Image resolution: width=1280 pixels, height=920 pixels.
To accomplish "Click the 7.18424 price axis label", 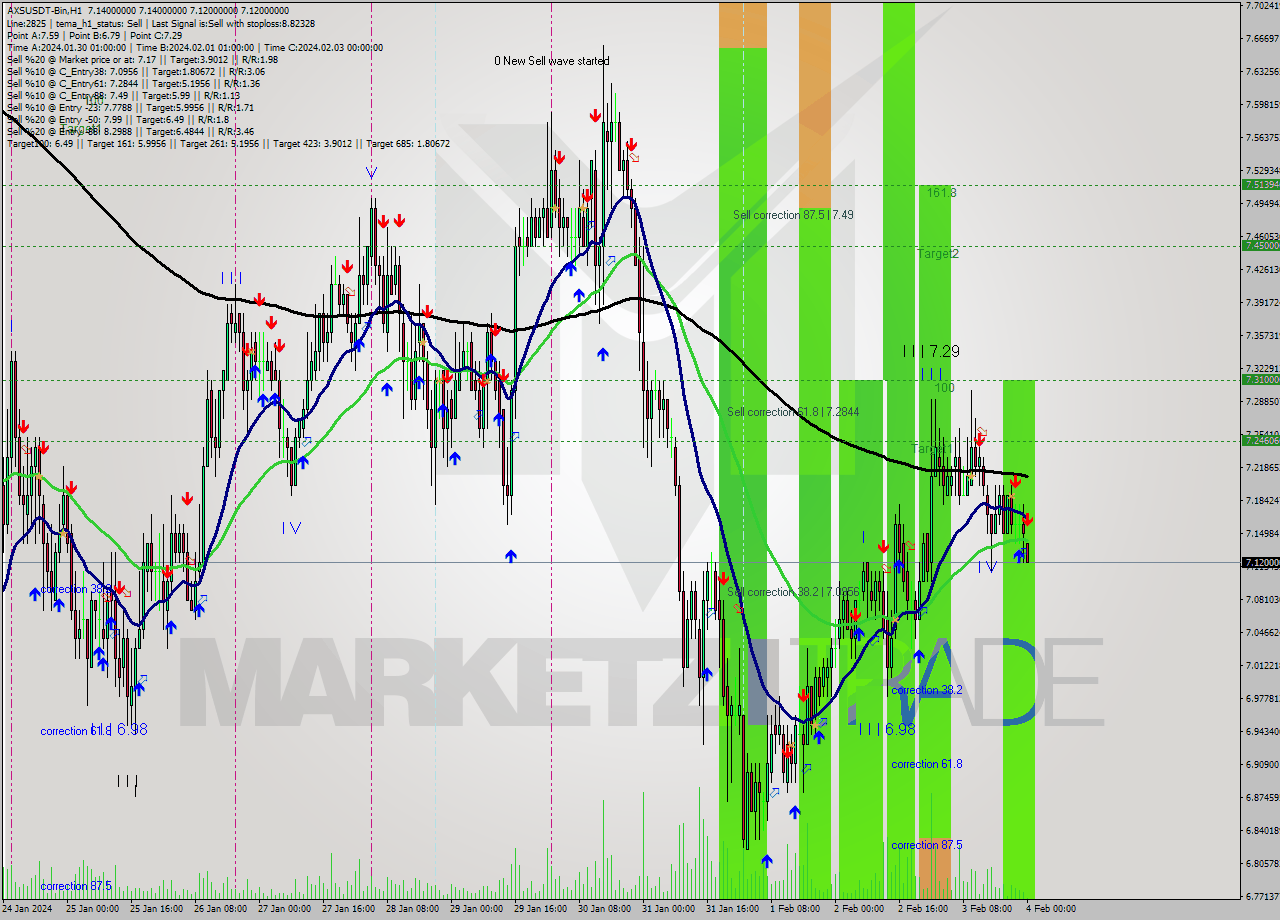I will [x=1261, y=500].
